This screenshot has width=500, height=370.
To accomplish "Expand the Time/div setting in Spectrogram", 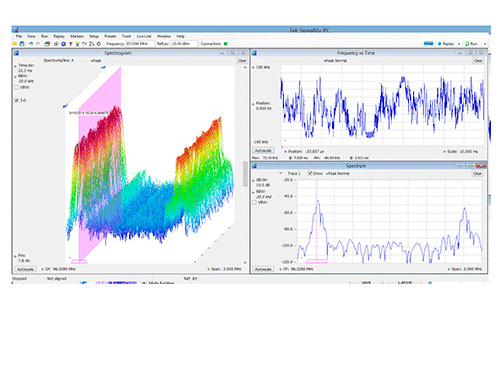I will [x=15, y=66].
